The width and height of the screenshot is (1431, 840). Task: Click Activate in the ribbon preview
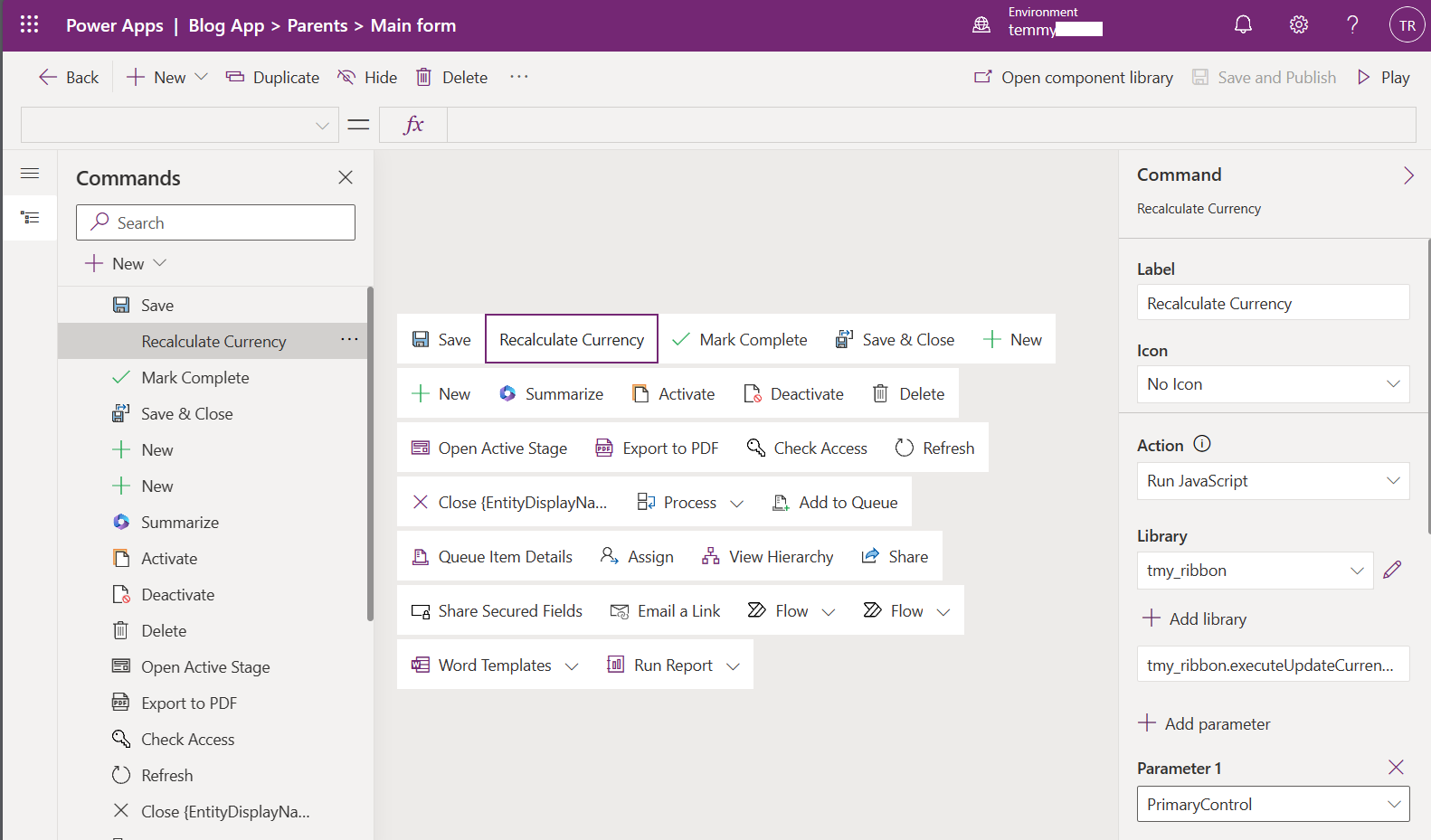(x=674, y=393)
